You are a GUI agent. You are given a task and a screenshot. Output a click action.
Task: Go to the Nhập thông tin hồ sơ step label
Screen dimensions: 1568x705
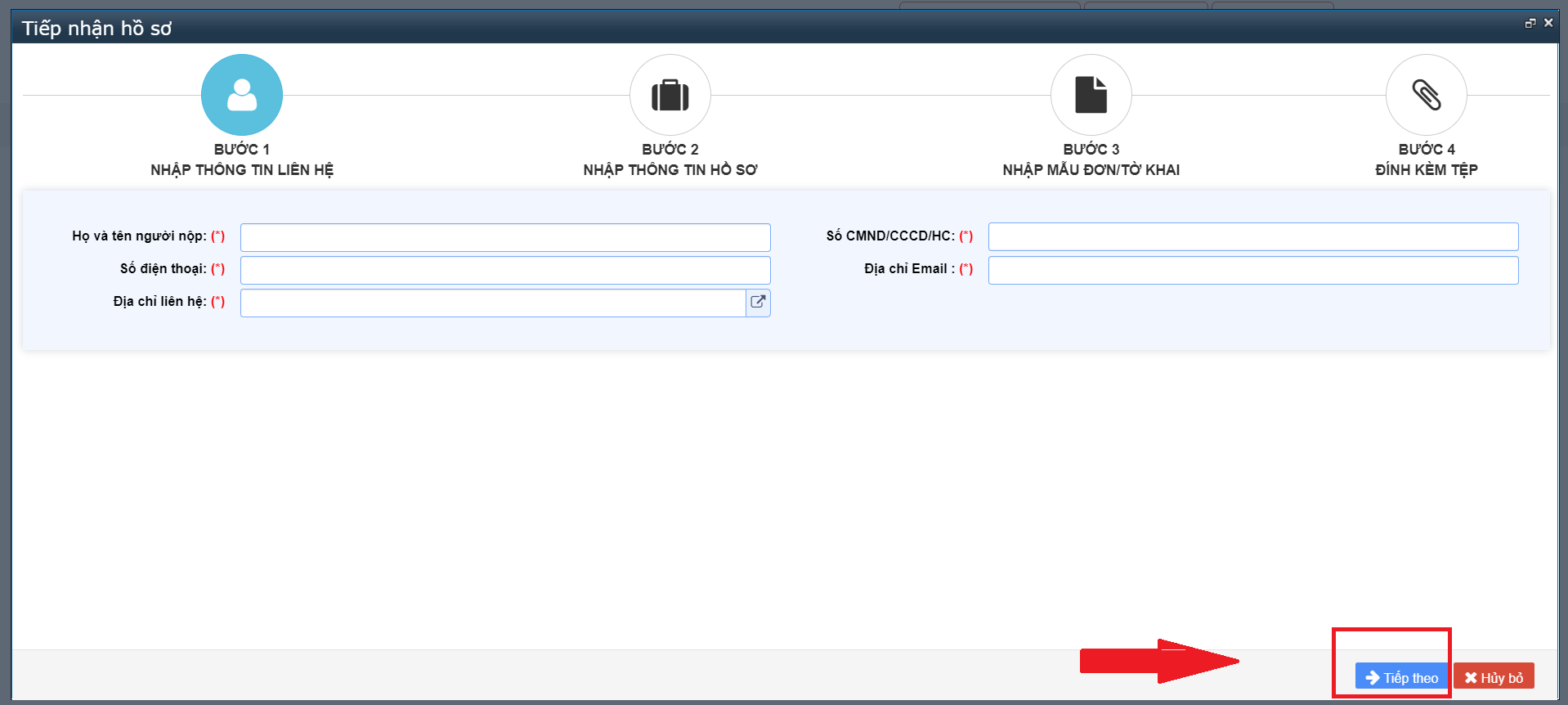(670, 169)
